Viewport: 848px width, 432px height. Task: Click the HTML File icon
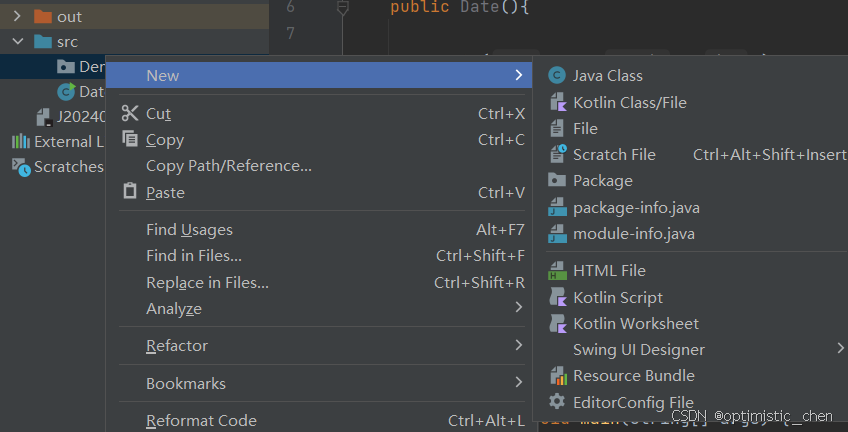[557, 270]
